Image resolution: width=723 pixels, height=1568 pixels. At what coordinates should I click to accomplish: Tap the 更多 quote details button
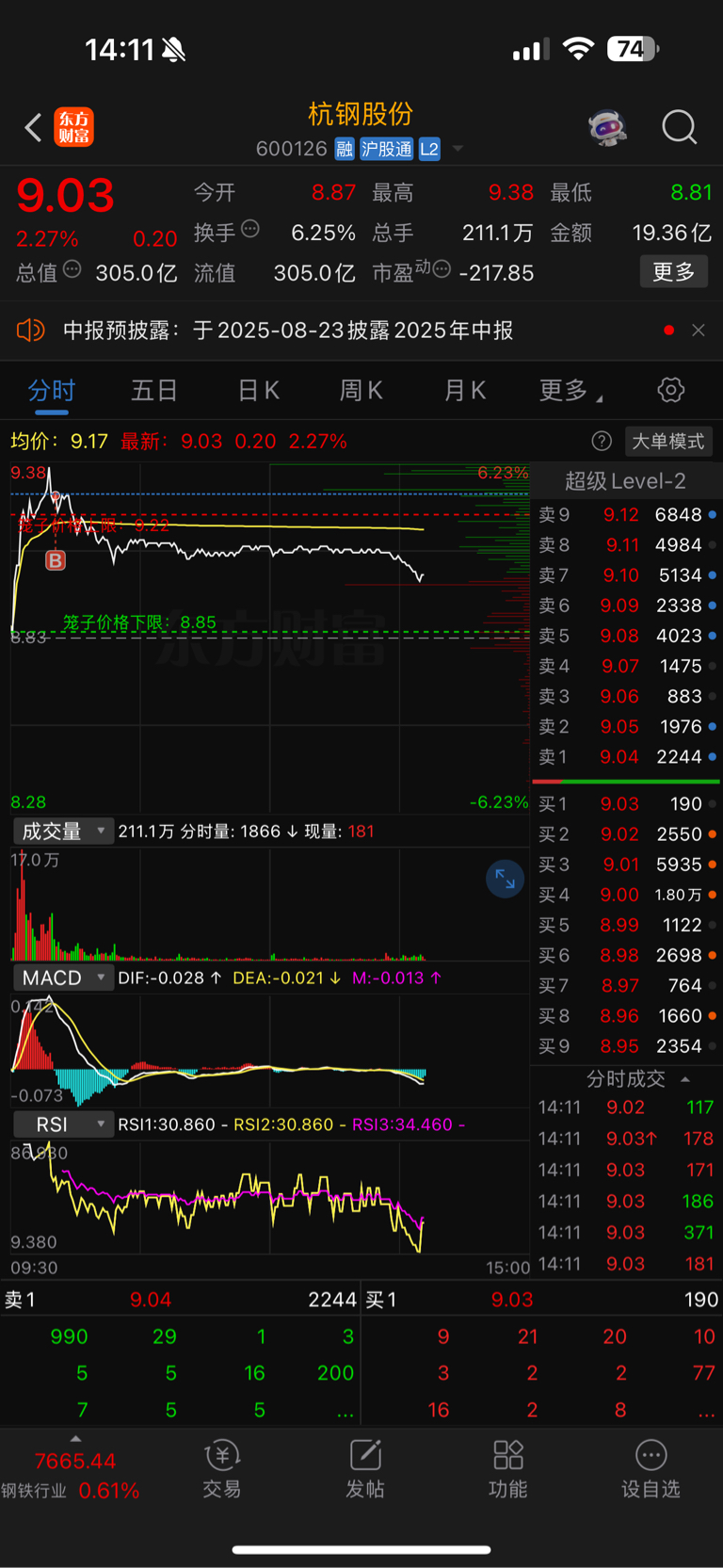coord(674,271)
